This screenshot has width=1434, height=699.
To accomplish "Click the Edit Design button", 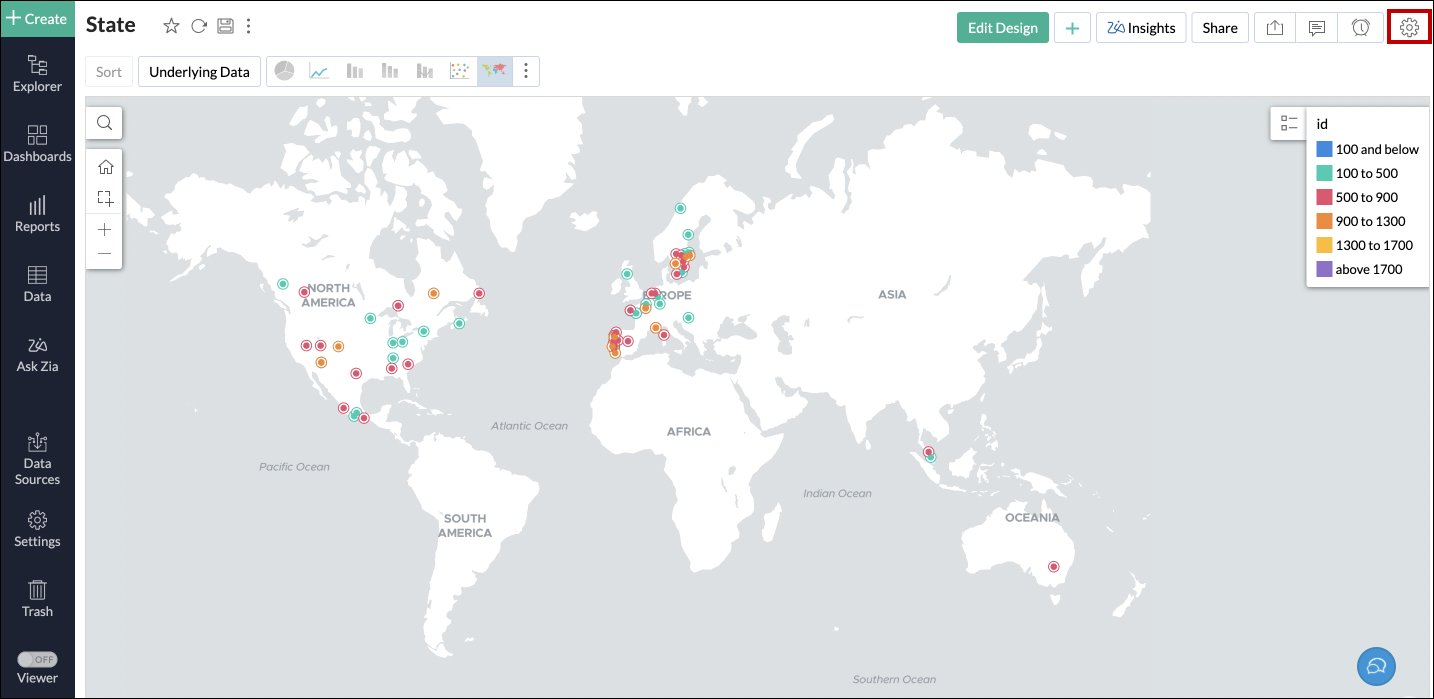I will click(x=1002, y=27).
